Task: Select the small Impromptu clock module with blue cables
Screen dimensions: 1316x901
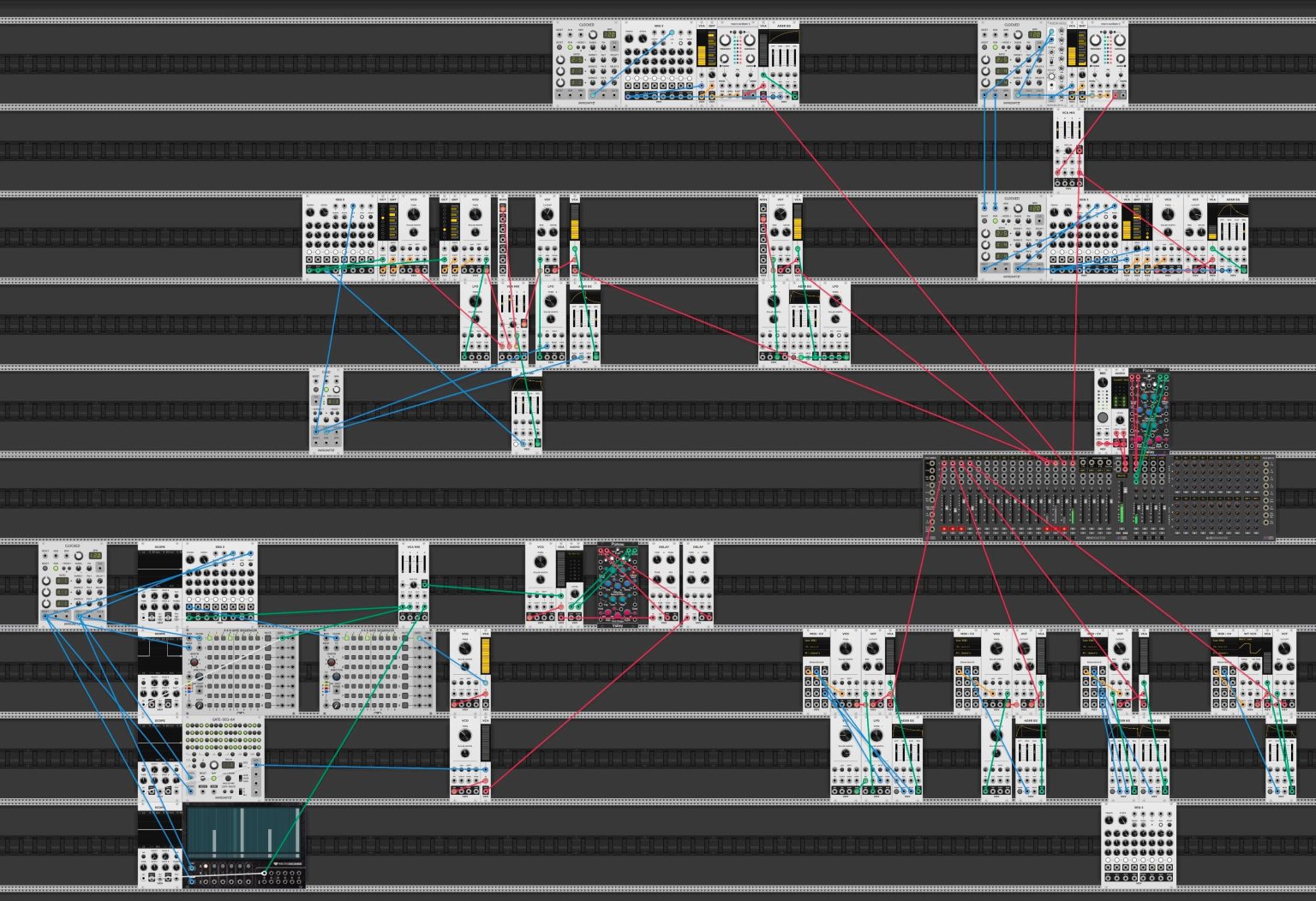Action: click(326, 409)
